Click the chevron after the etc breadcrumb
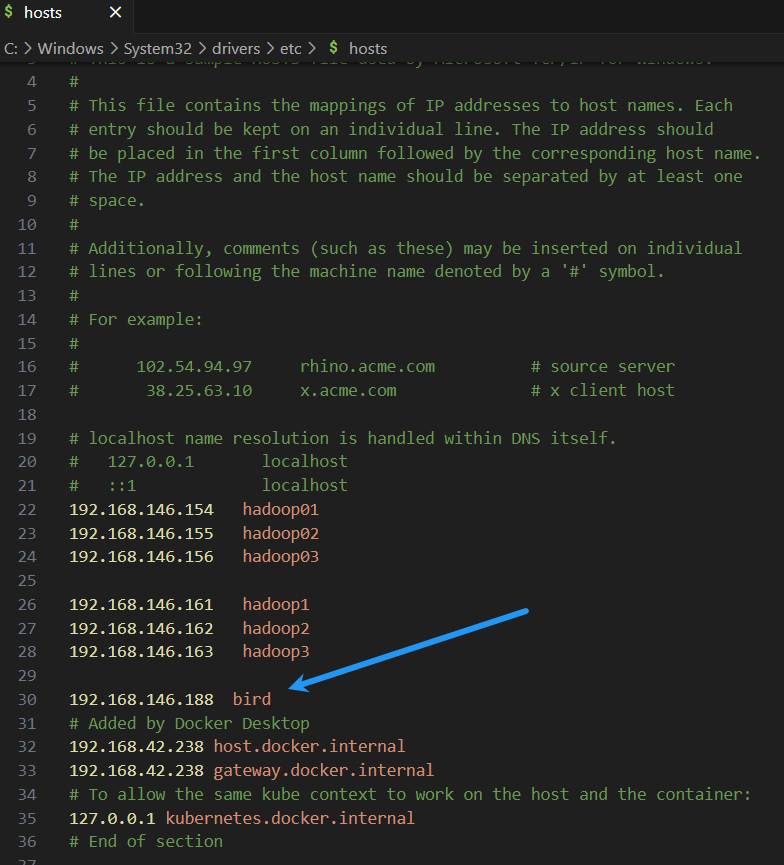Viewport: 784px width, 865px height. [312, 49]
